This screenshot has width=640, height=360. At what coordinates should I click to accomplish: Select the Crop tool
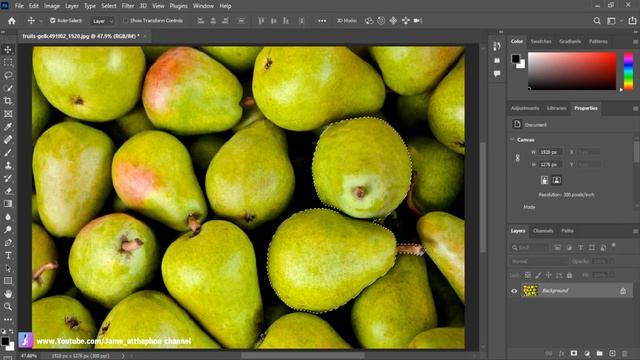(8, 101)
